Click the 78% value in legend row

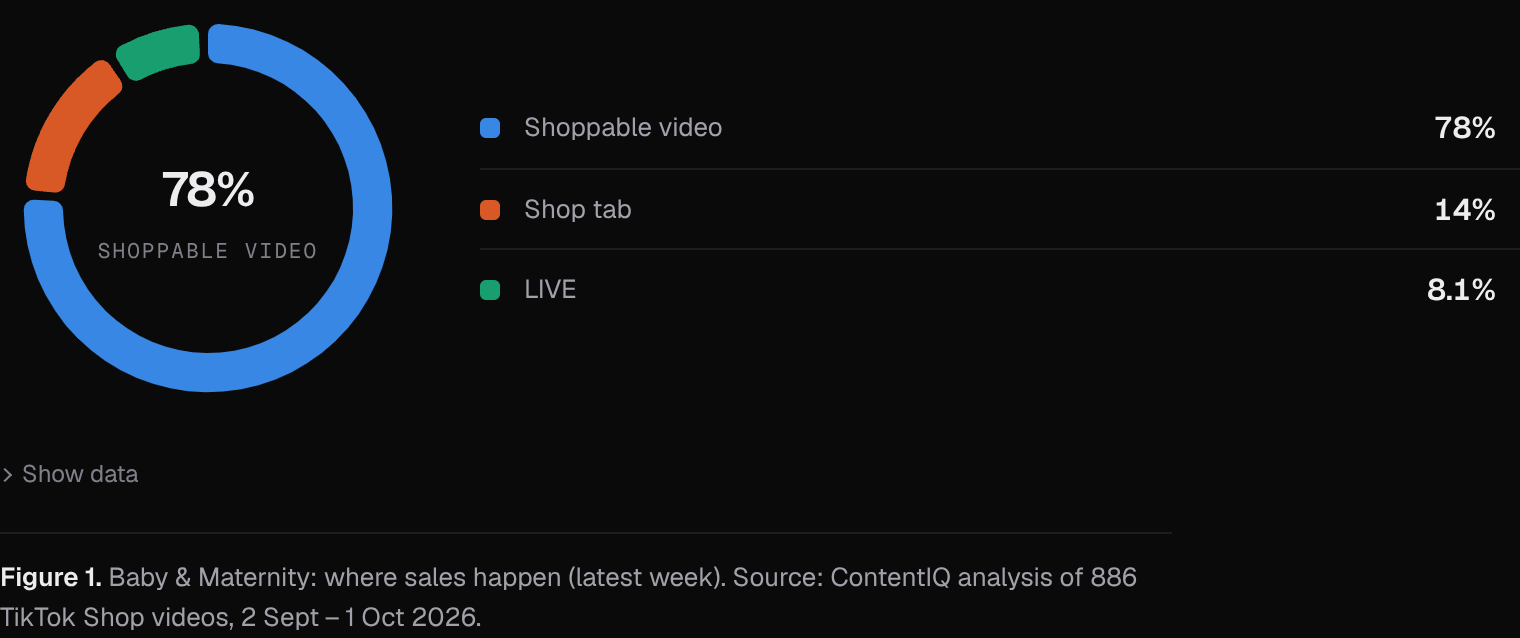[x=1465, y=128]
